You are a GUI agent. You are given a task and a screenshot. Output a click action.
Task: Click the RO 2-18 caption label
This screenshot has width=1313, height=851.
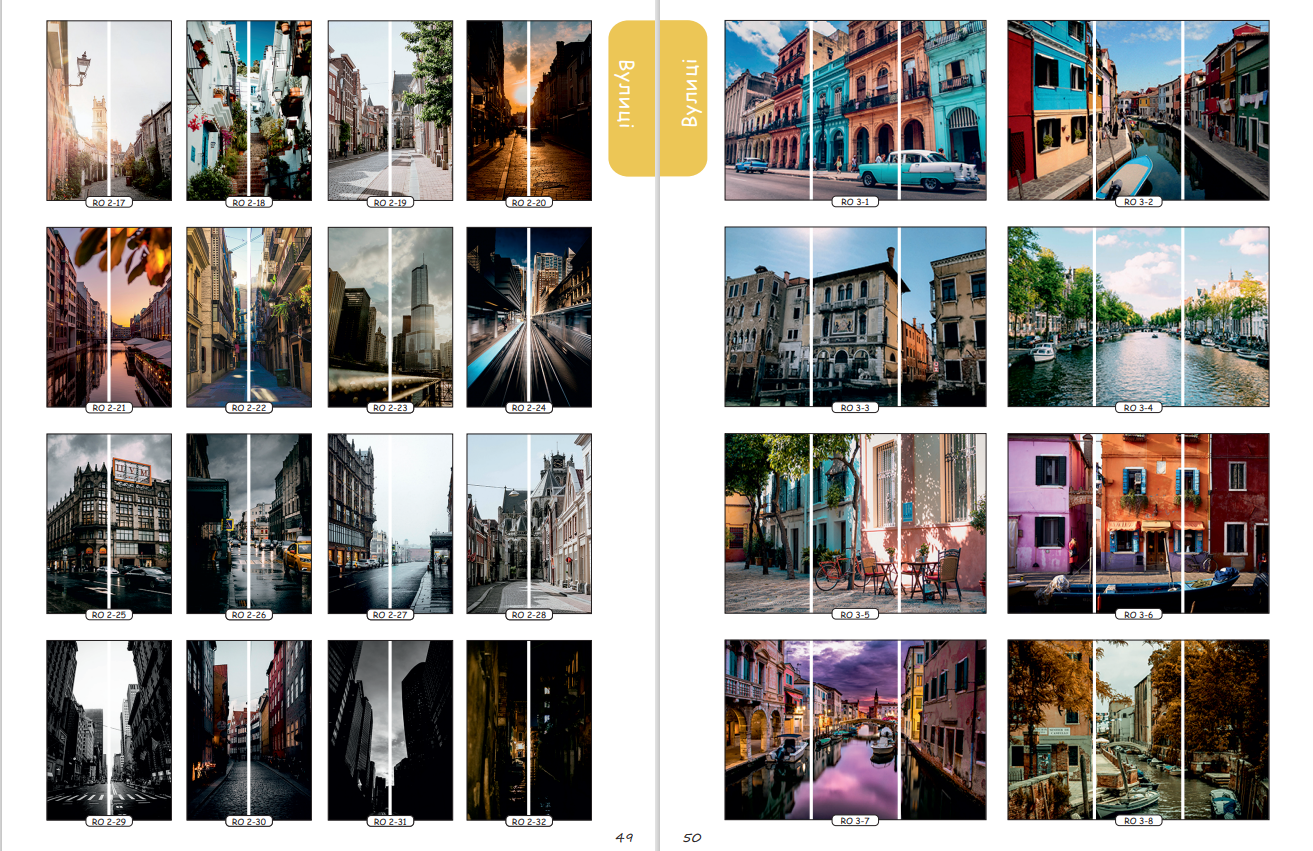coord(249,203)
